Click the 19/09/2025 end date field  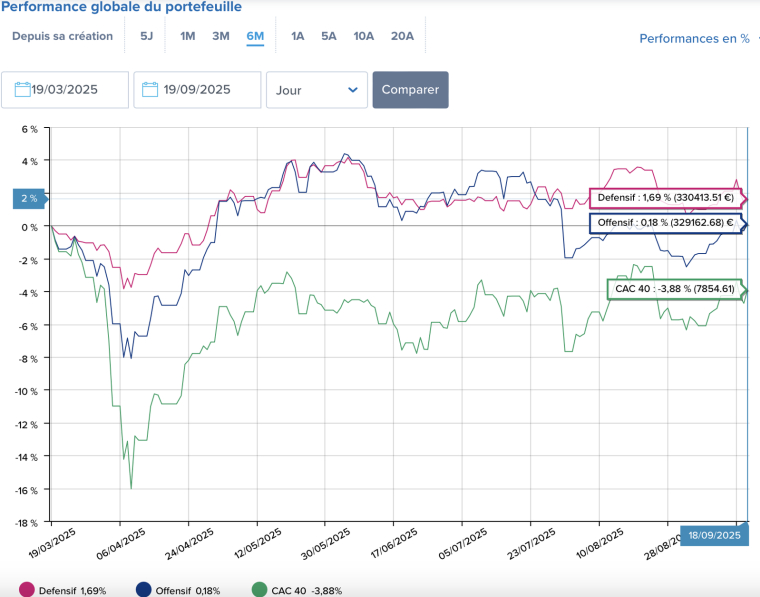[x=204, y=90]
